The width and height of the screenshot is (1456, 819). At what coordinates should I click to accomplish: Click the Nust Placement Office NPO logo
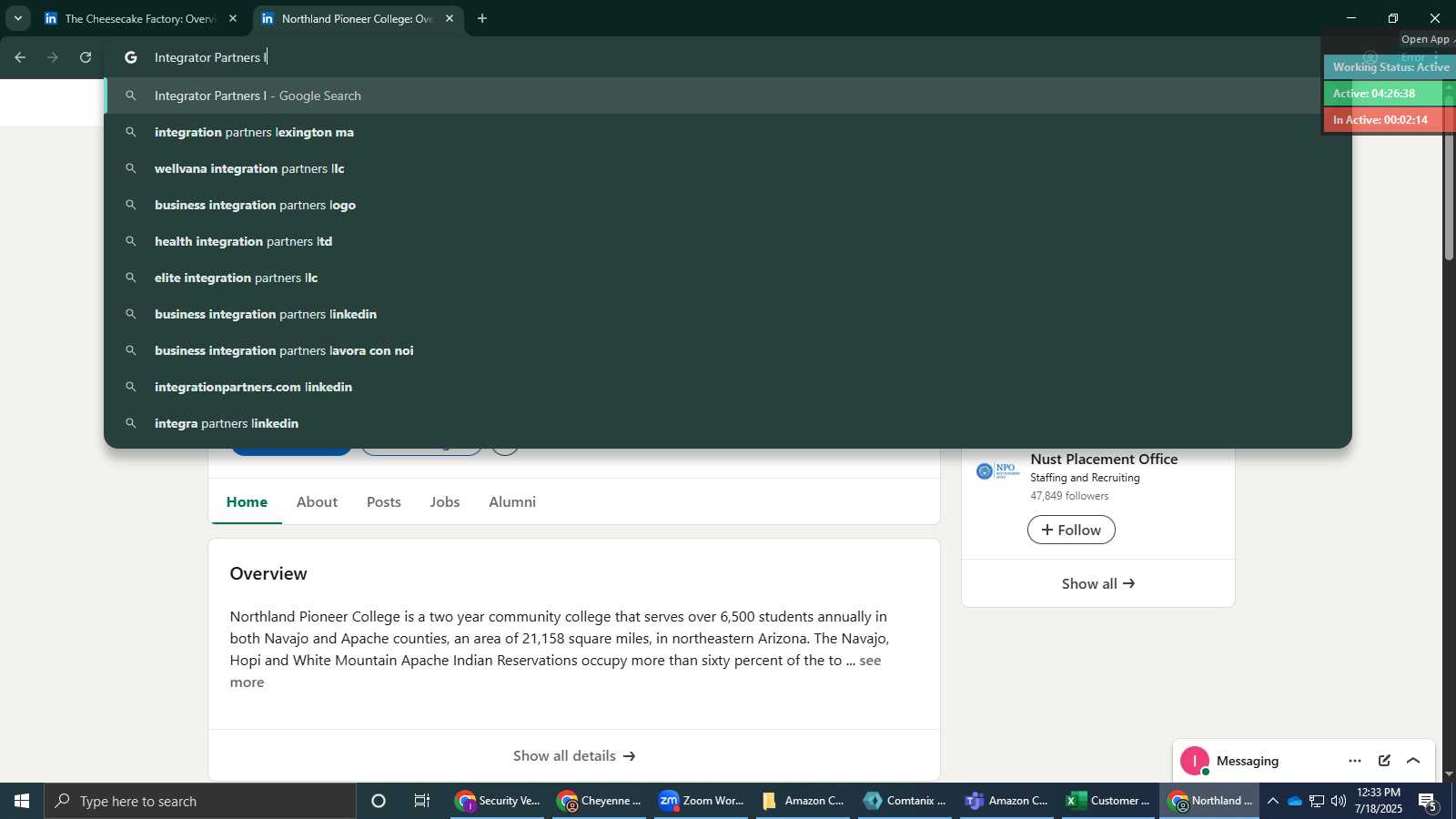point(997,470)
